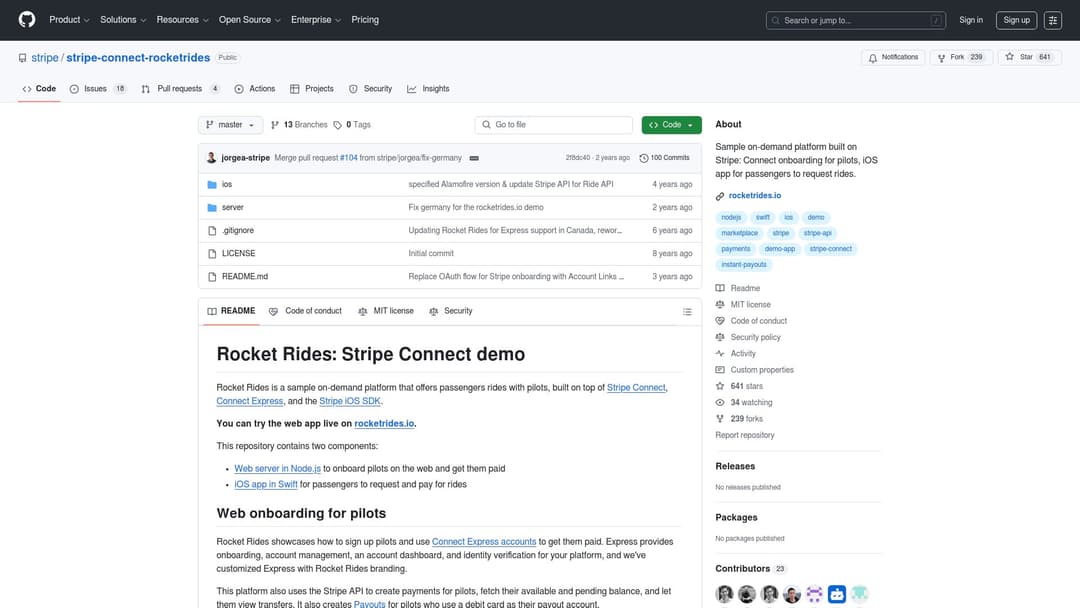
Task: Open the LICENSE file
Action: coord(238,253)
